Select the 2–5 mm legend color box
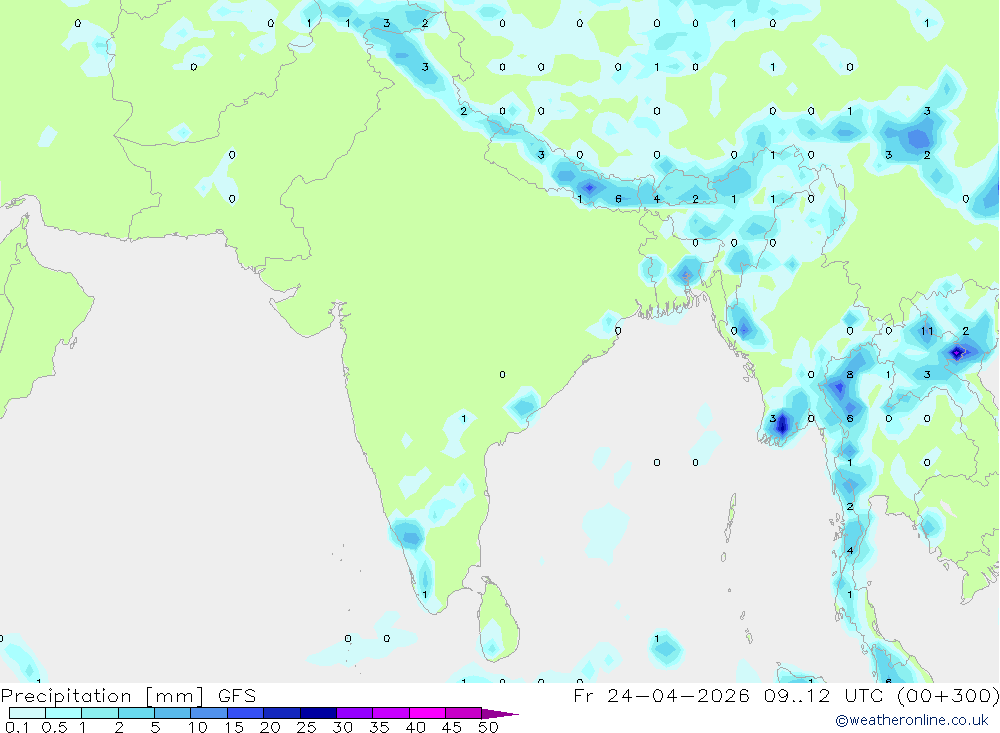This screenshot has height=733, width=1000. [136, 713]
